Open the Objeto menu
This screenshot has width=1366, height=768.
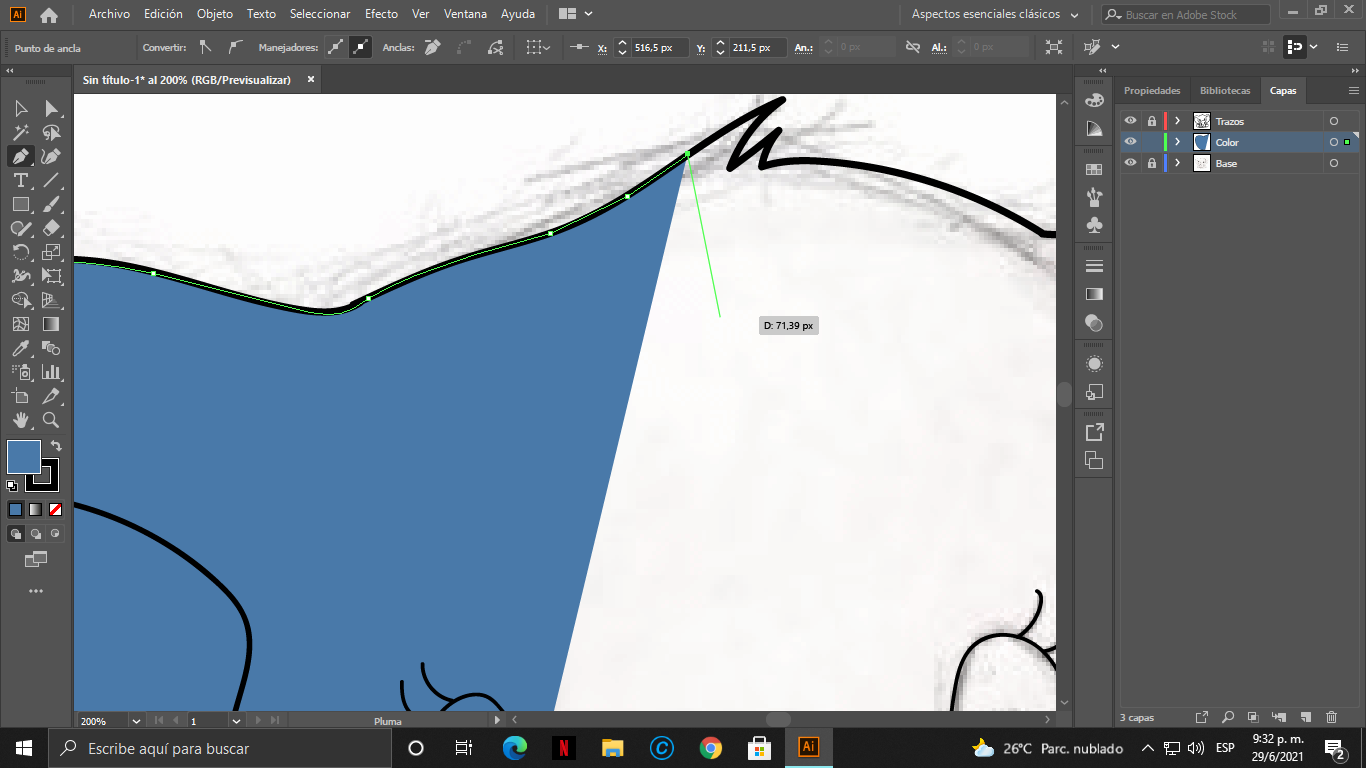click(215, 14)
